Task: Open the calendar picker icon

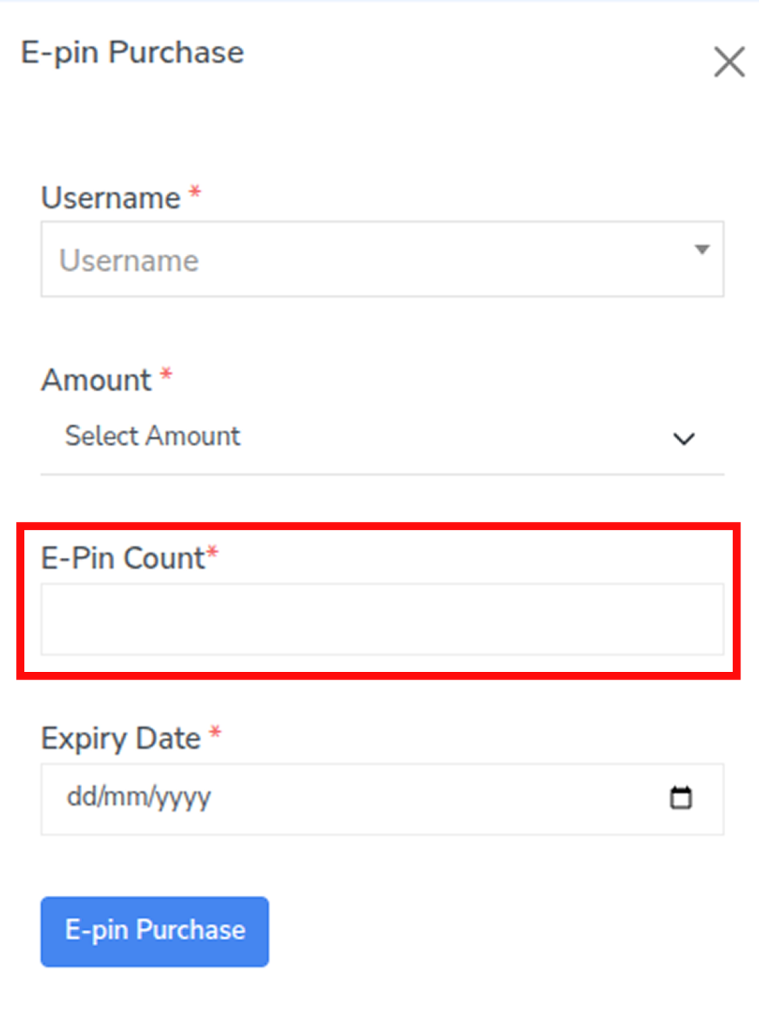Action: [x=681, y=798]
